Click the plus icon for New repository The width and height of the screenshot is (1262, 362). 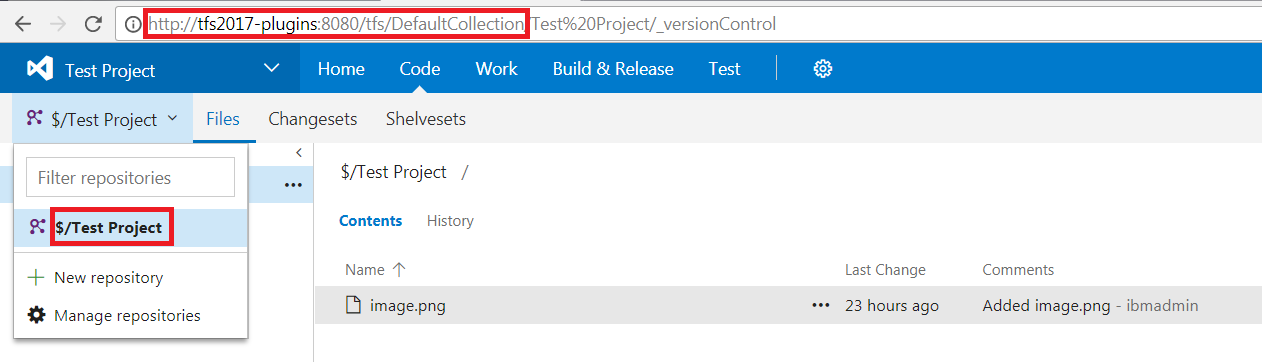[x=36, y=277]
